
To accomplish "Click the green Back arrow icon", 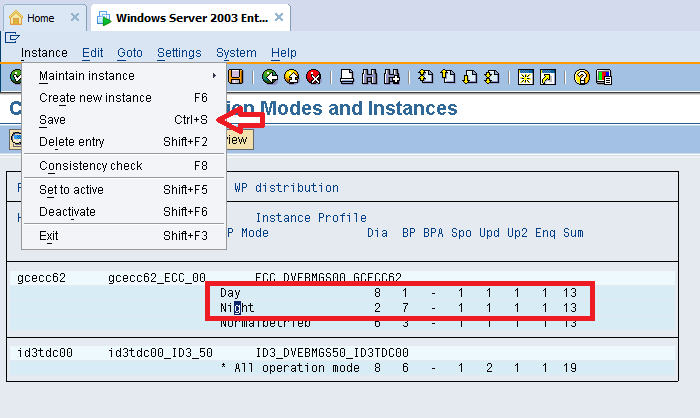I will point(270,77).
